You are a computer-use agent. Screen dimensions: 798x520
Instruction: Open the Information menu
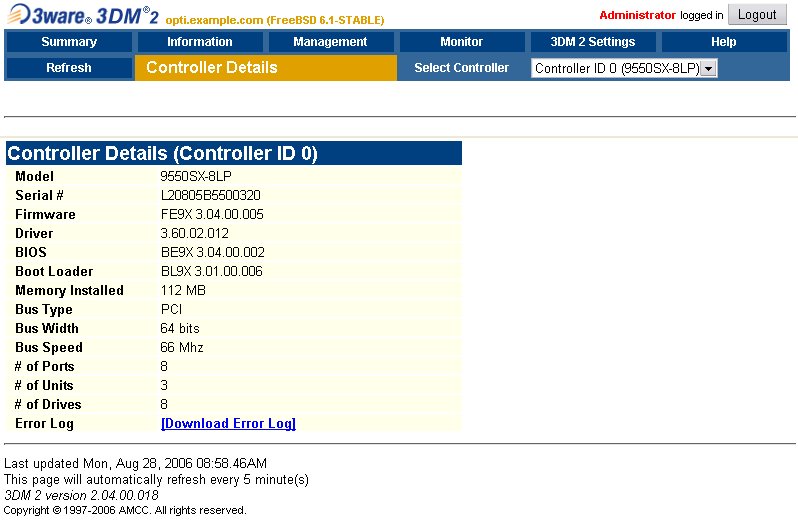pyautogui.click(x=200, y=42)
